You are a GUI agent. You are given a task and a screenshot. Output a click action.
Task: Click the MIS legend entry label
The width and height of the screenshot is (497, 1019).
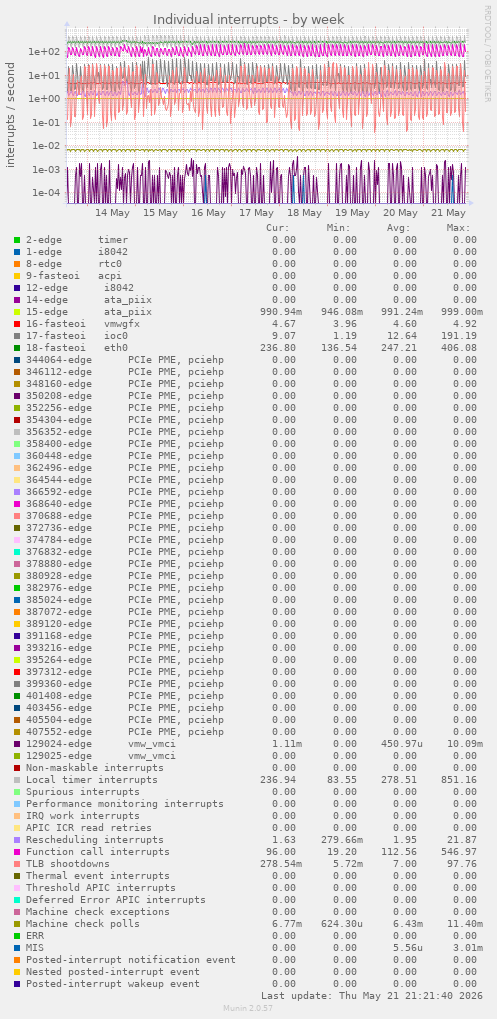35,948
